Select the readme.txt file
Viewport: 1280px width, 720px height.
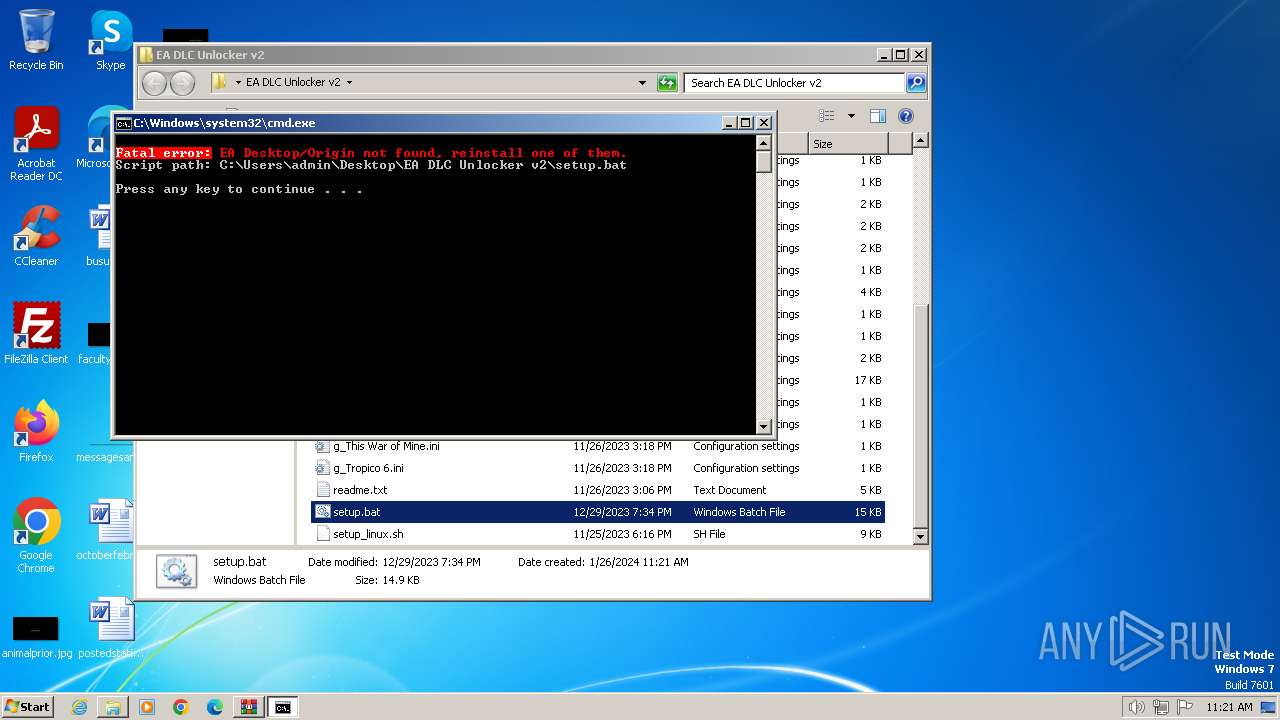[360, 490]
